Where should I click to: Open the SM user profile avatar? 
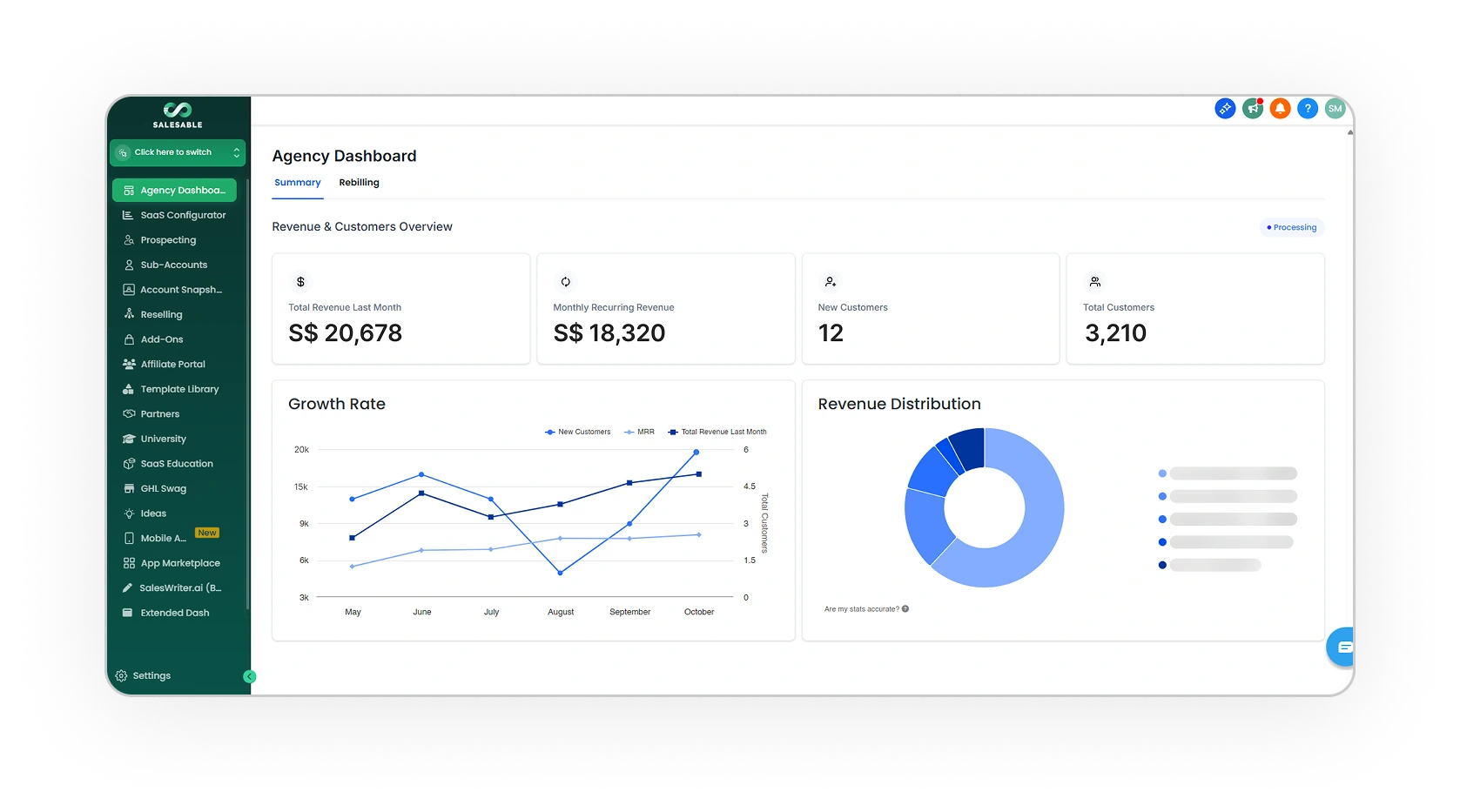click(1335, 109)
